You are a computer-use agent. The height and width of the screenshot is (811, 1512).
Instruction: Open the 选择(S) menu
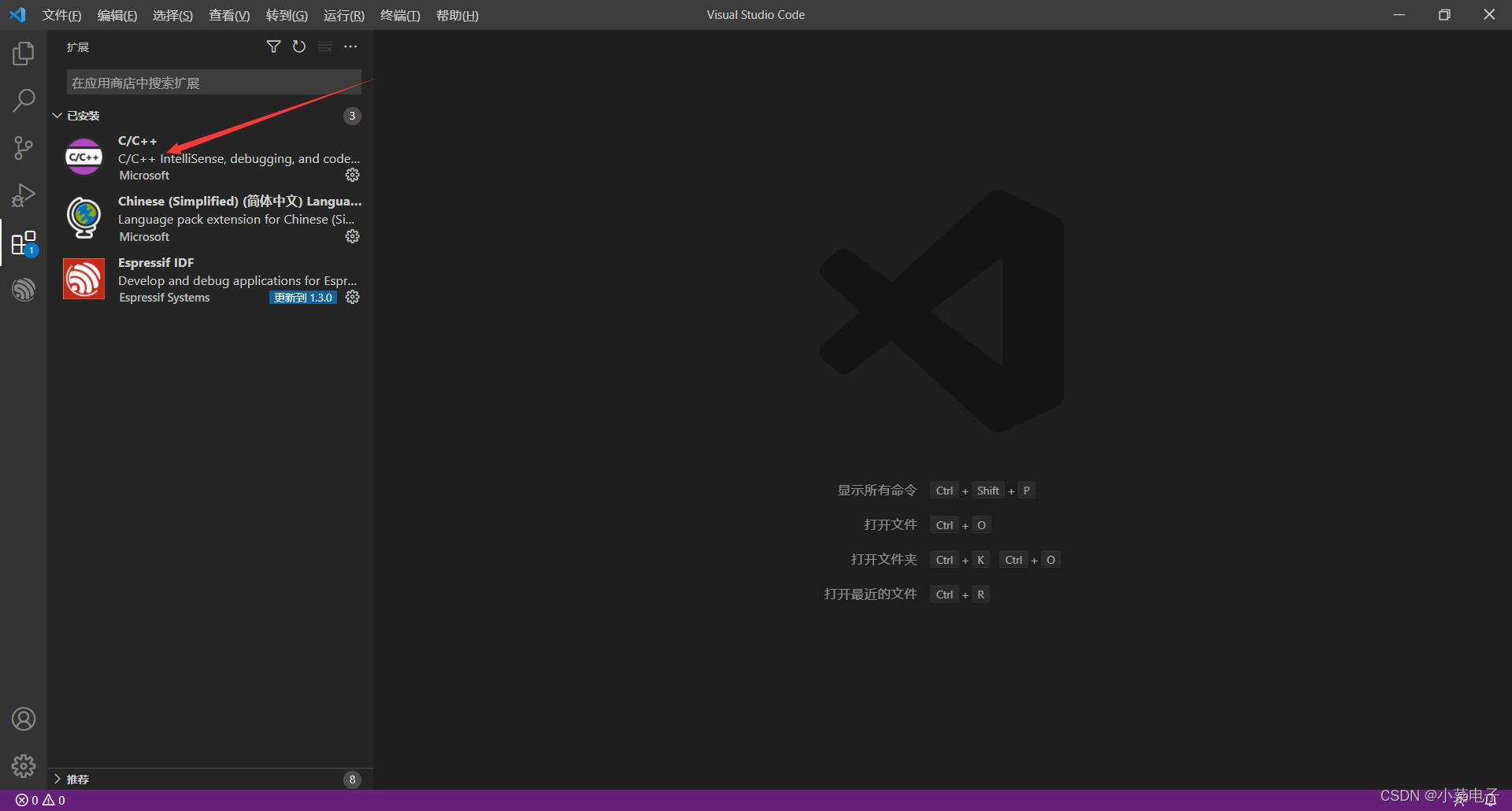(172, 15)
